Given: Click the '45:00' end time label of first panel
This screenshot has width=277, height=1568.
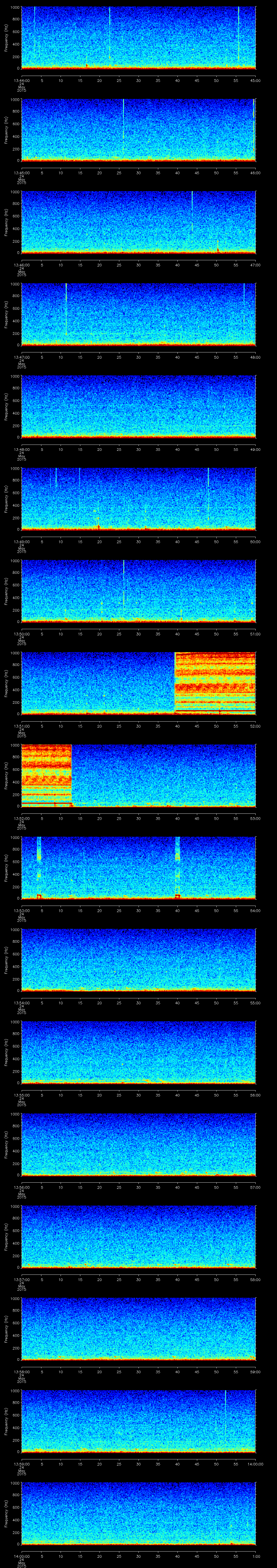Looking at the screenshot, I should [x=255, y=80].
